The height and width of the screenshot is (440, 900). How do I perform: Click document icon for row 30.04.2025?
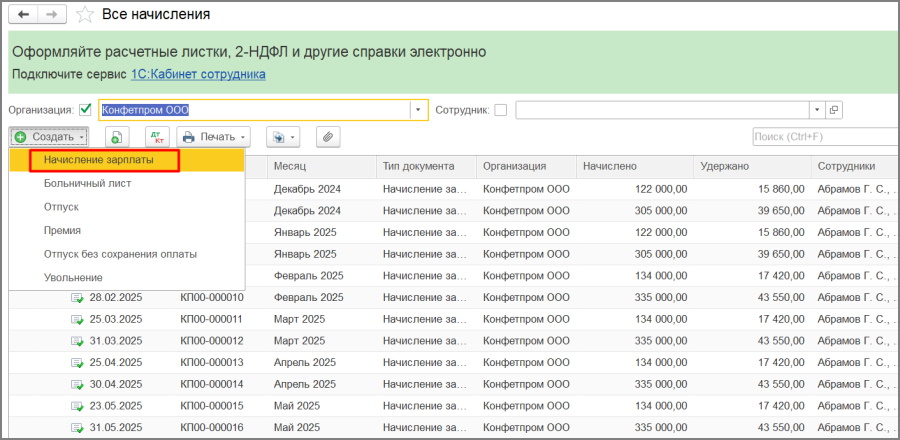(x=77, y=384)
